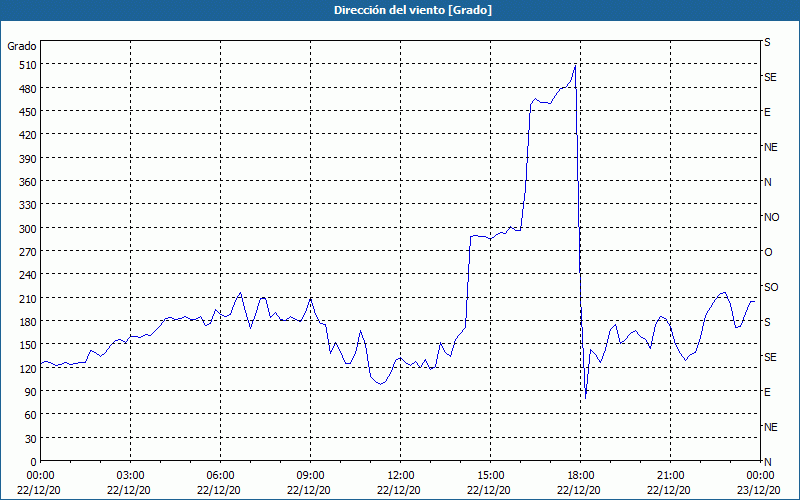Click the 09:00 time axis label

pos(310,476)
